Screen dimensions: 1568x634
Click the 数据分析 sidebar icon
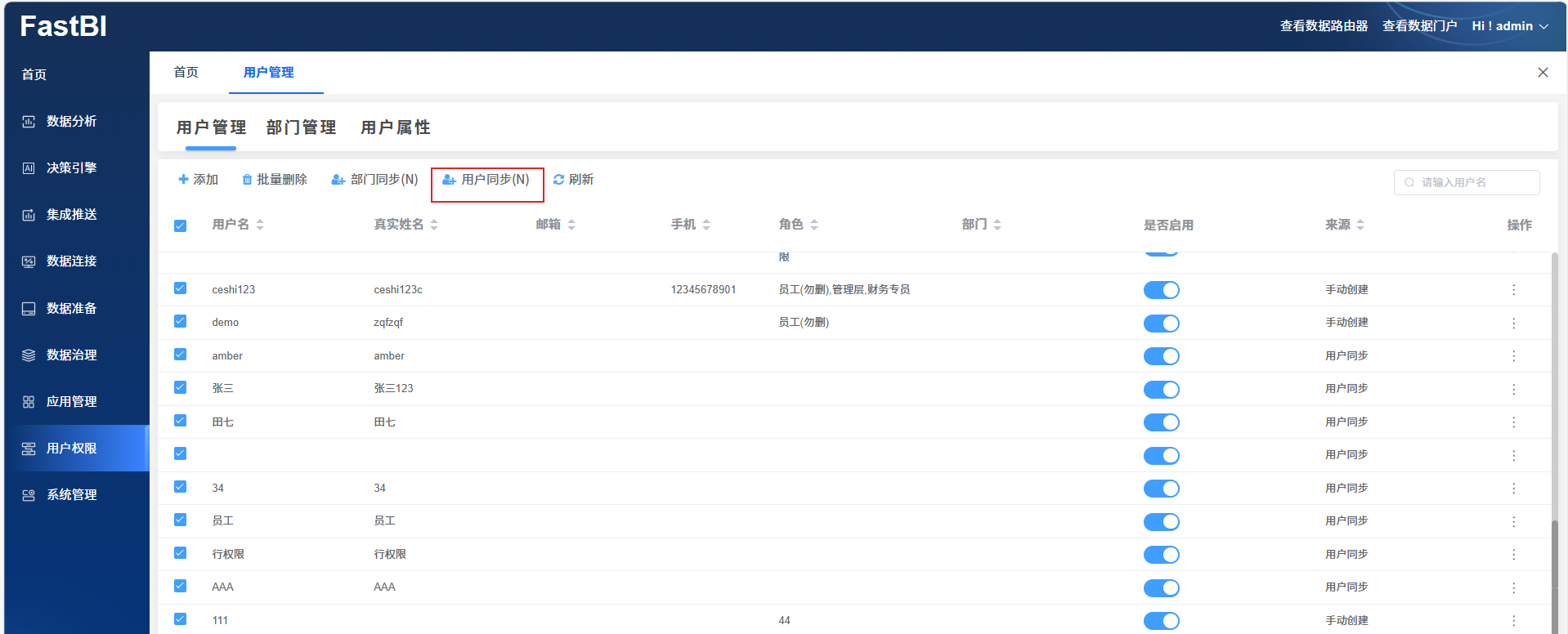[29, 122]
